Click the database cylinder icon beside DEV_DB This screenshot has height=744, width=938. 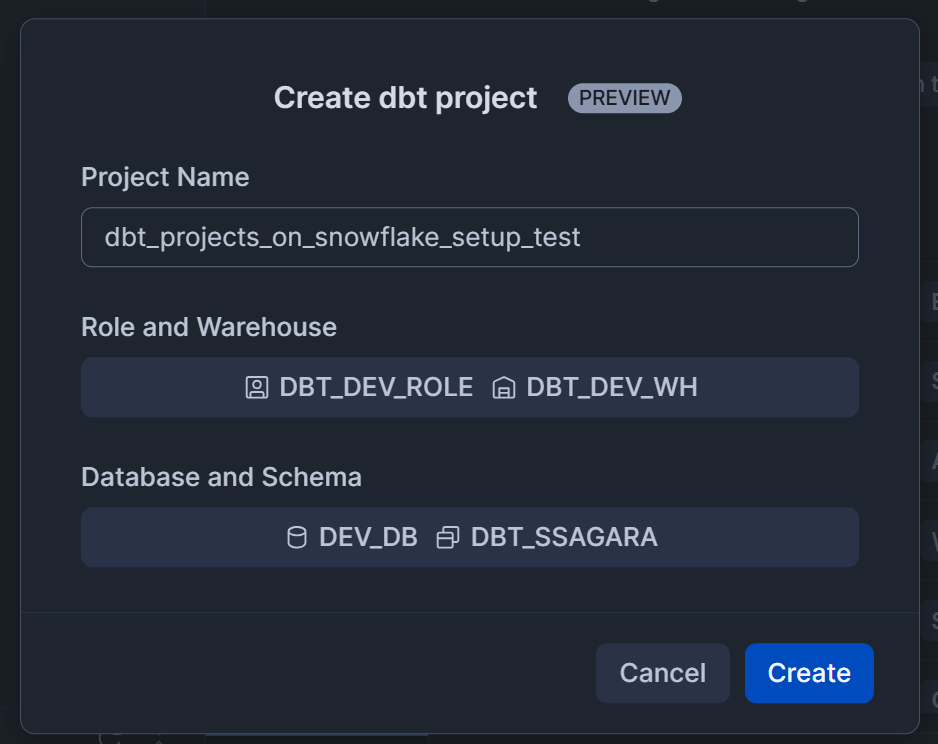297,538
